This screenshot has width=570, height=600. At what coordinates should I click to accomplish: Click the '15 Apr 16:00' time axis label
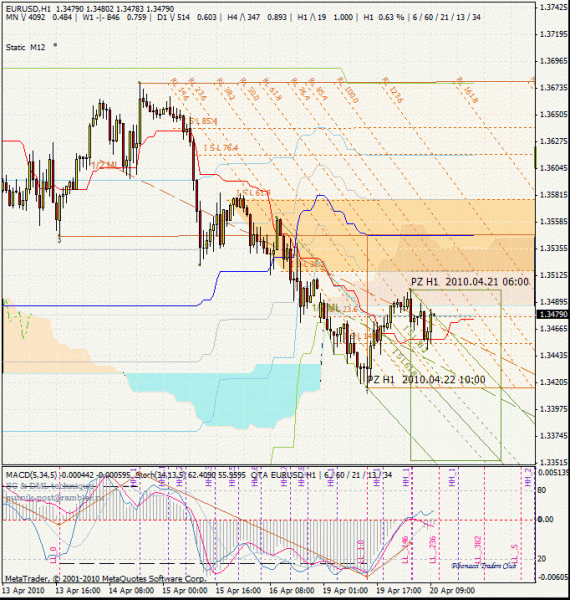coord(238,590)
